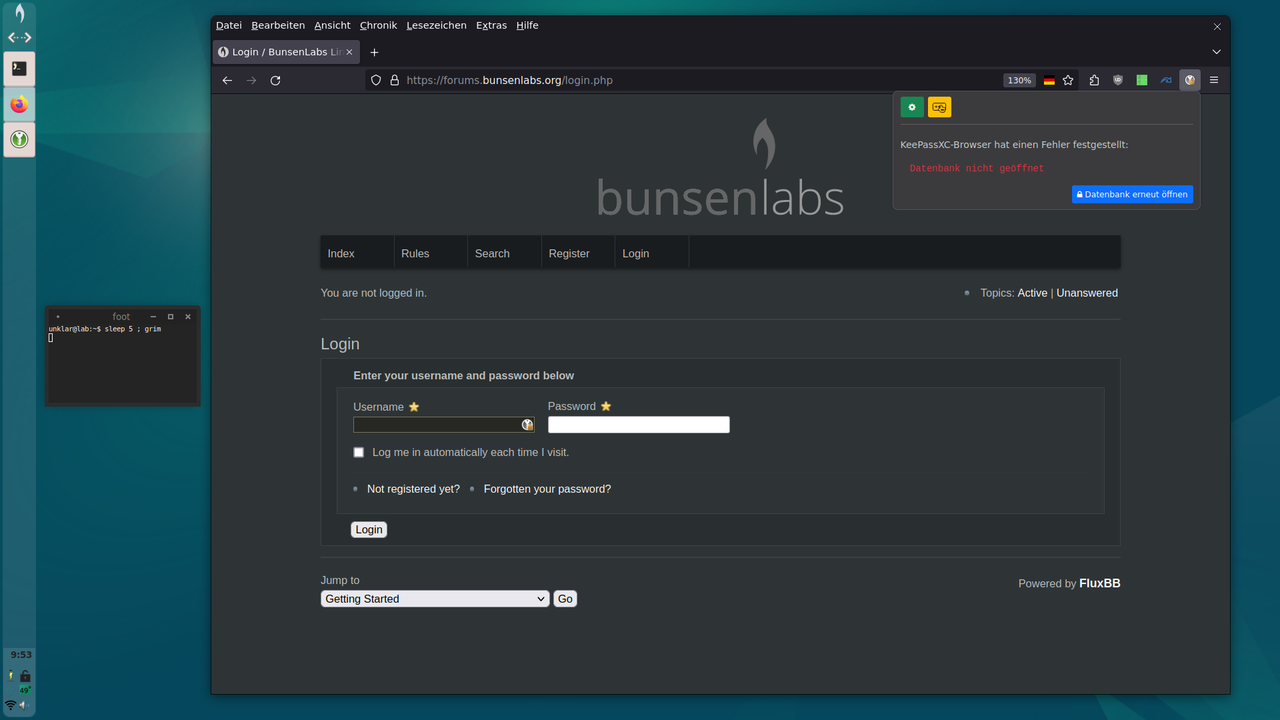Click the Firefox icon in the side panel
Viewport: 1280px width, 720px height.
tap(19, 104)
